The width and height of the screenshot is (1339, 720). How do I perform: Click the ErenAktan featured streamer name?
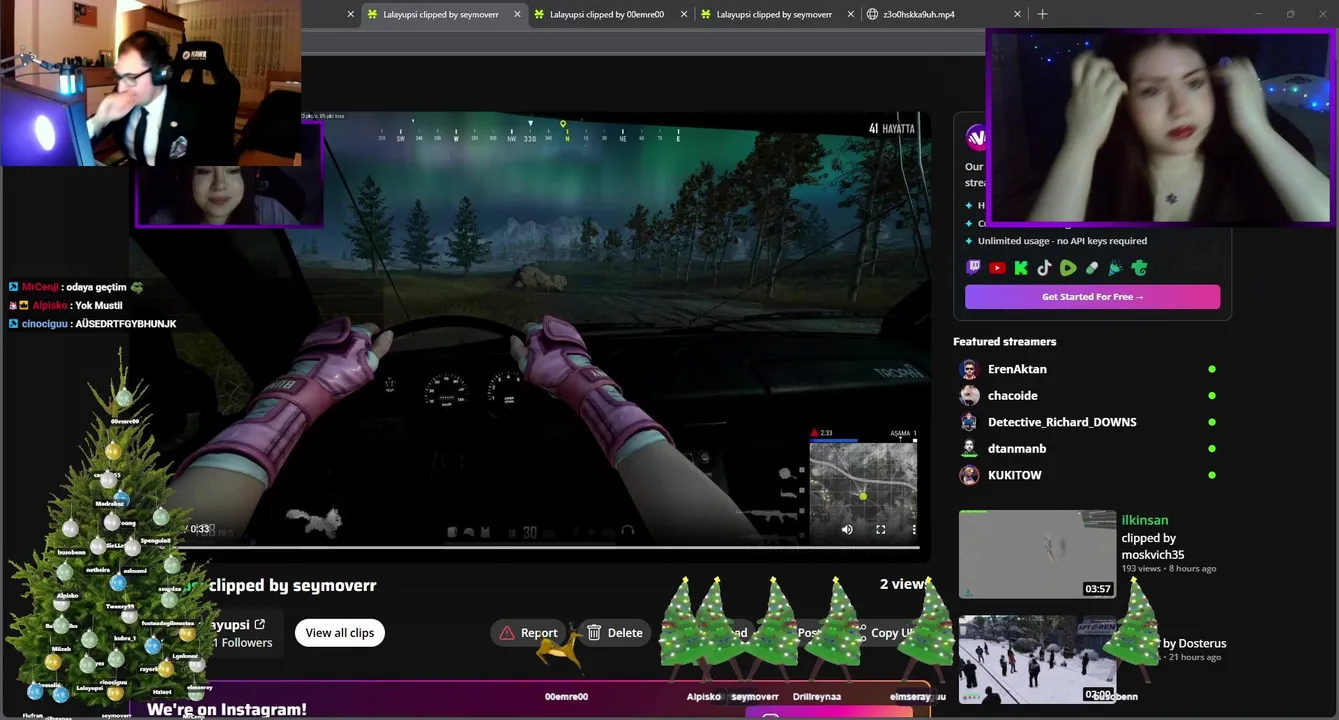(x=1017, y=369)
